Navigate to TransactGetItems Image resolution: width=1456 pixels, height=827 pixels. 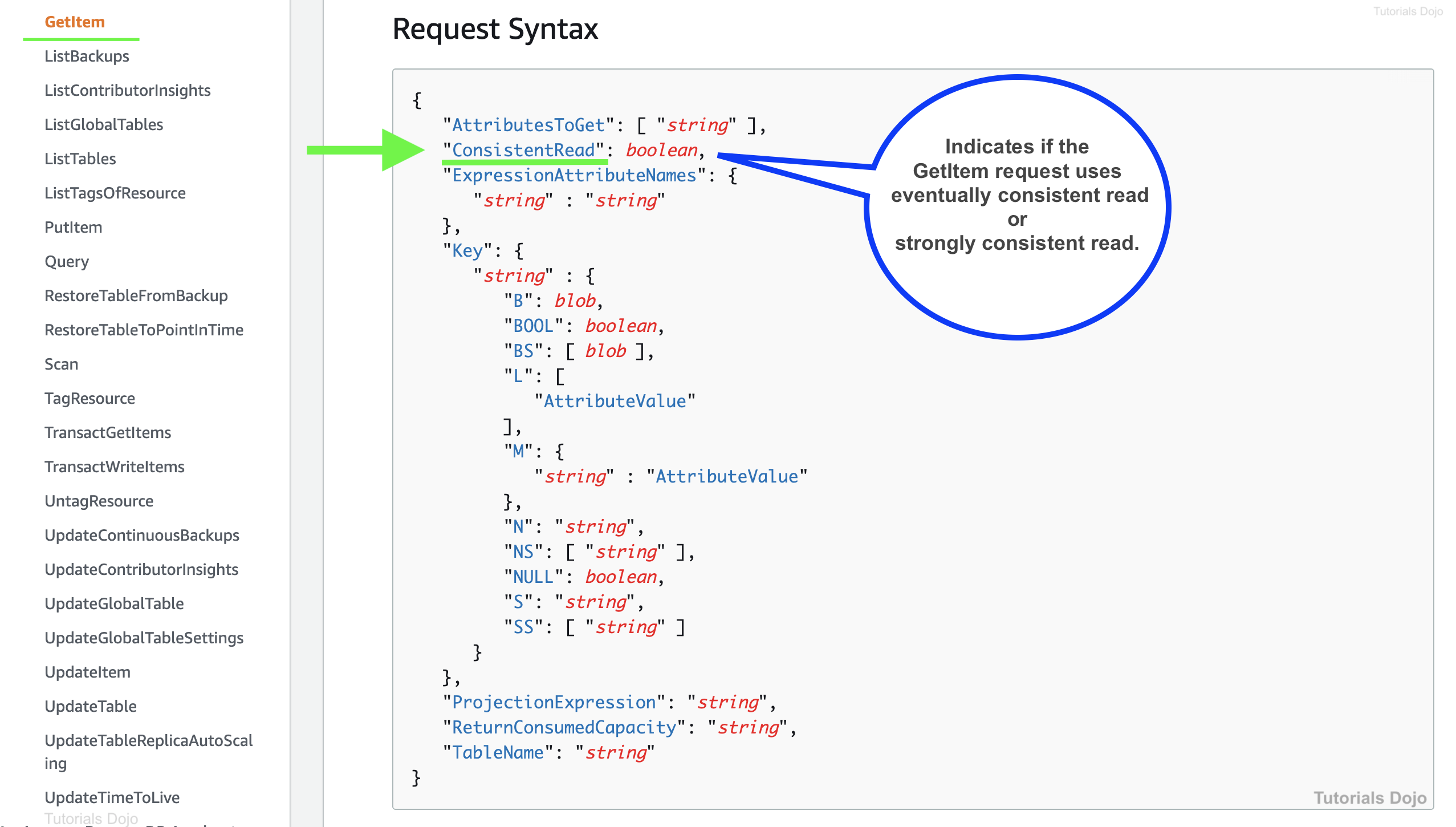tap(108, 432)
